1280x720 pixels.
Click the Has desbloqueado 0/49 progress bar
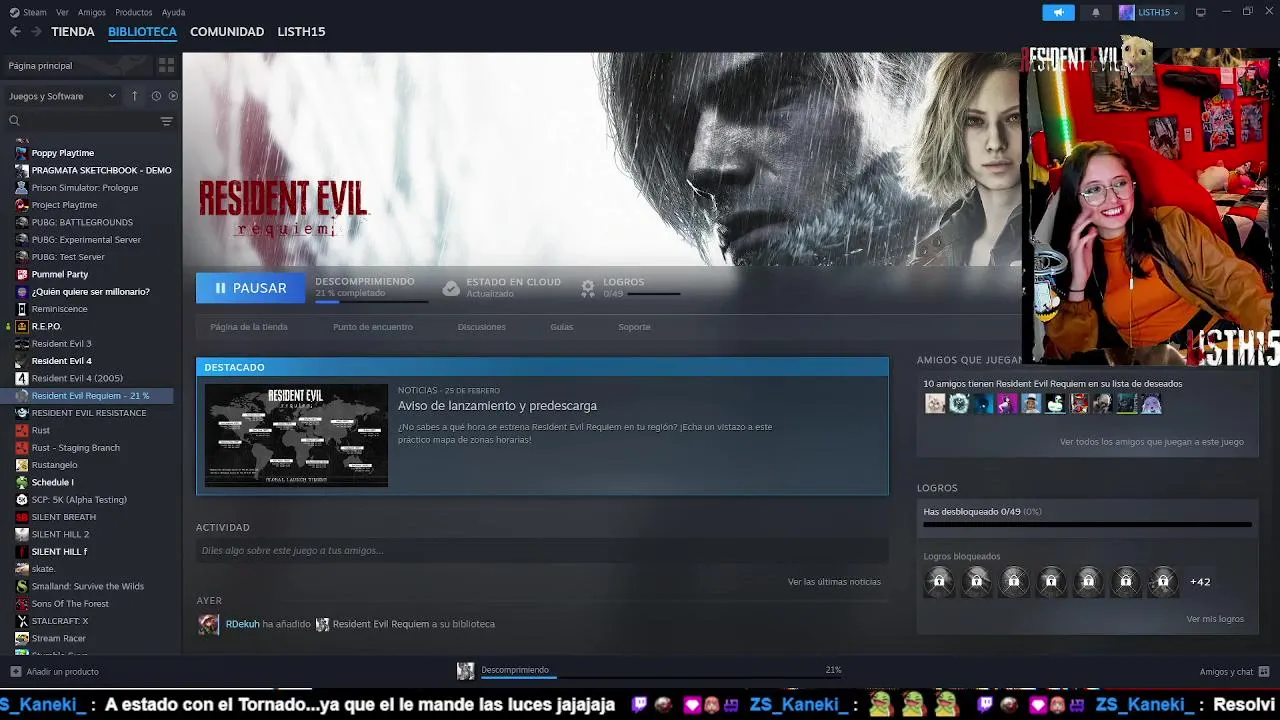pos(1087,524)
